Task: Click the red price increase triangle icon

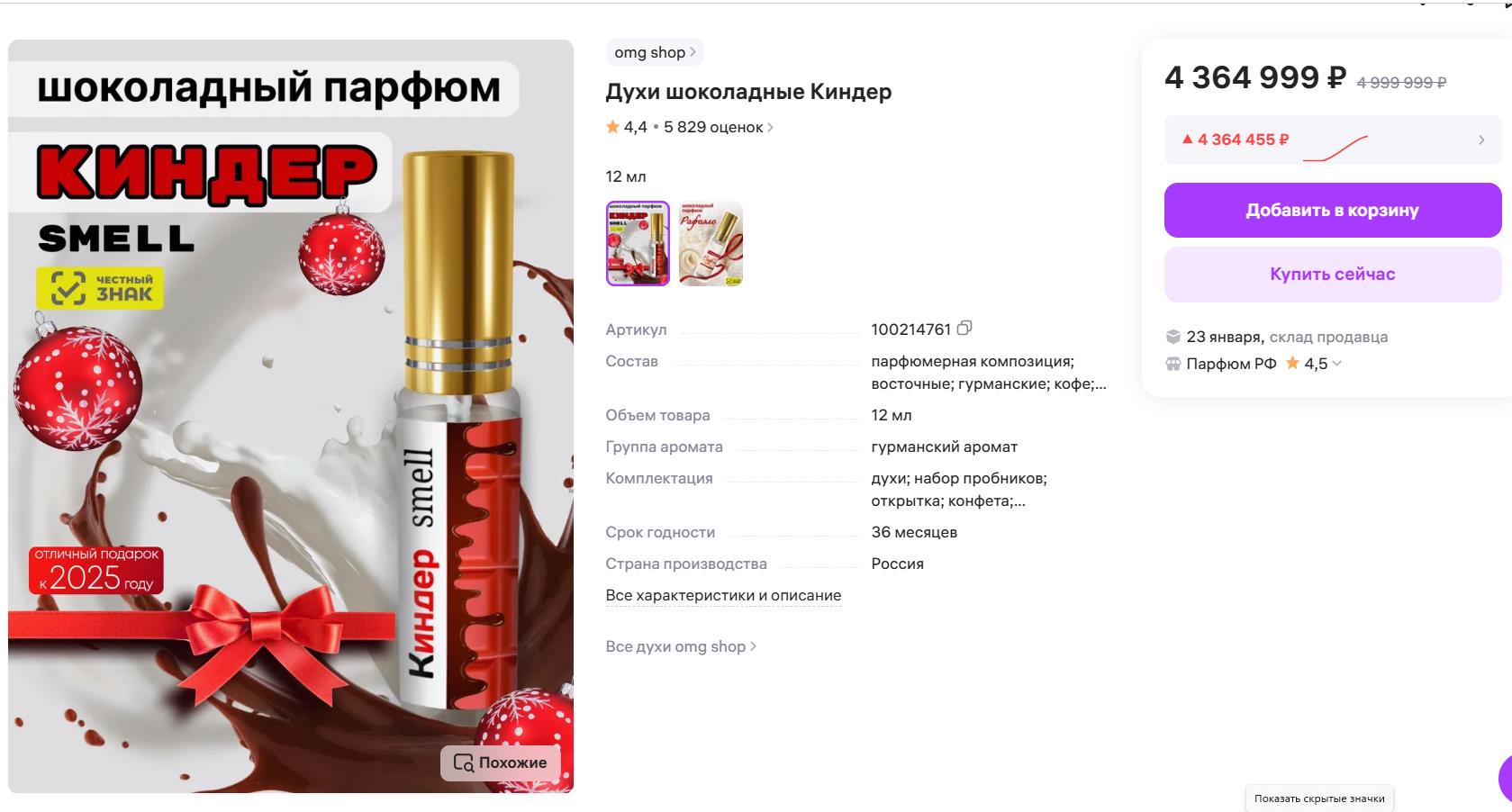Action: pos(1188,140)
